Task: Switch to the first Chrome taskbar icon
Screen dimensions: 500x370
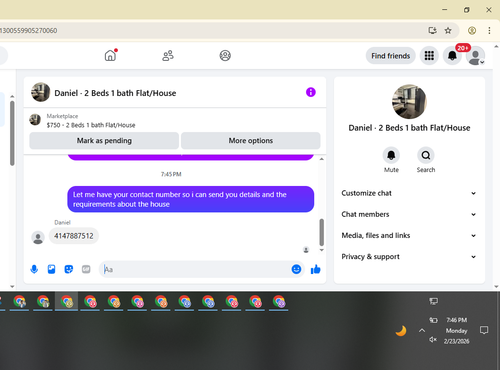Action: coord(20,302)
